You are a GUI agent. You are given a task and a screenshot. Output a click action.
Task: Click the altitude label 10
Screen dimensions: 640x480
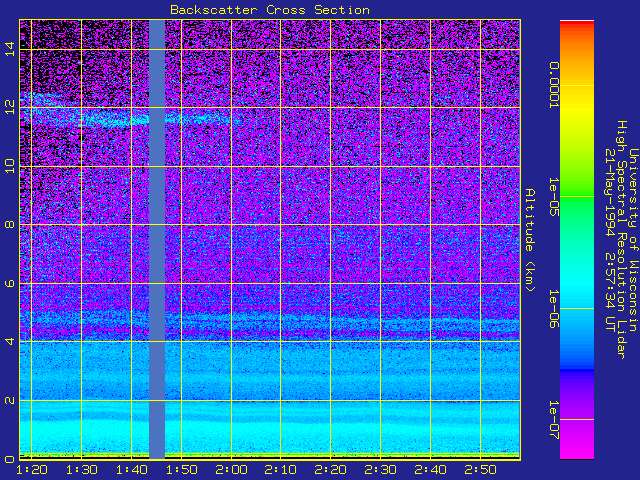10,166
